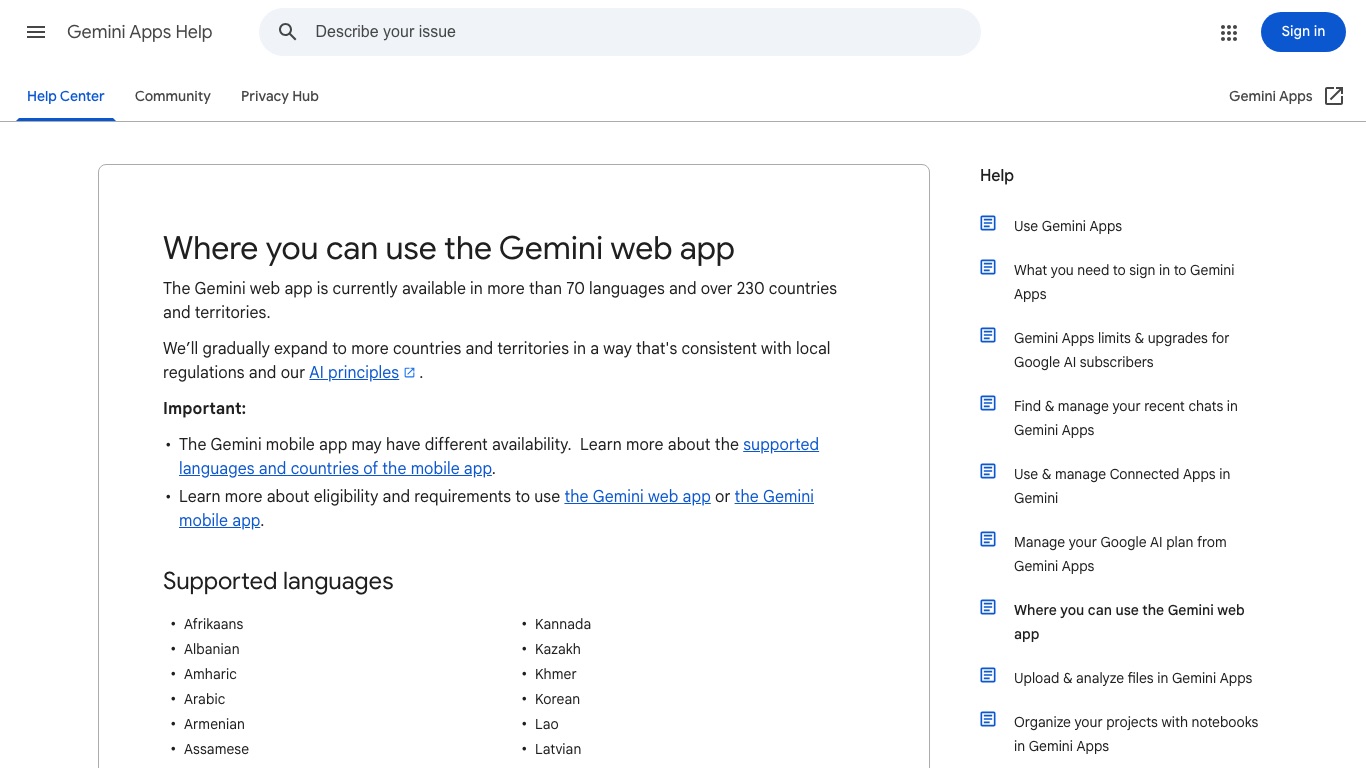Switch to the Community tab

(173, 96)
